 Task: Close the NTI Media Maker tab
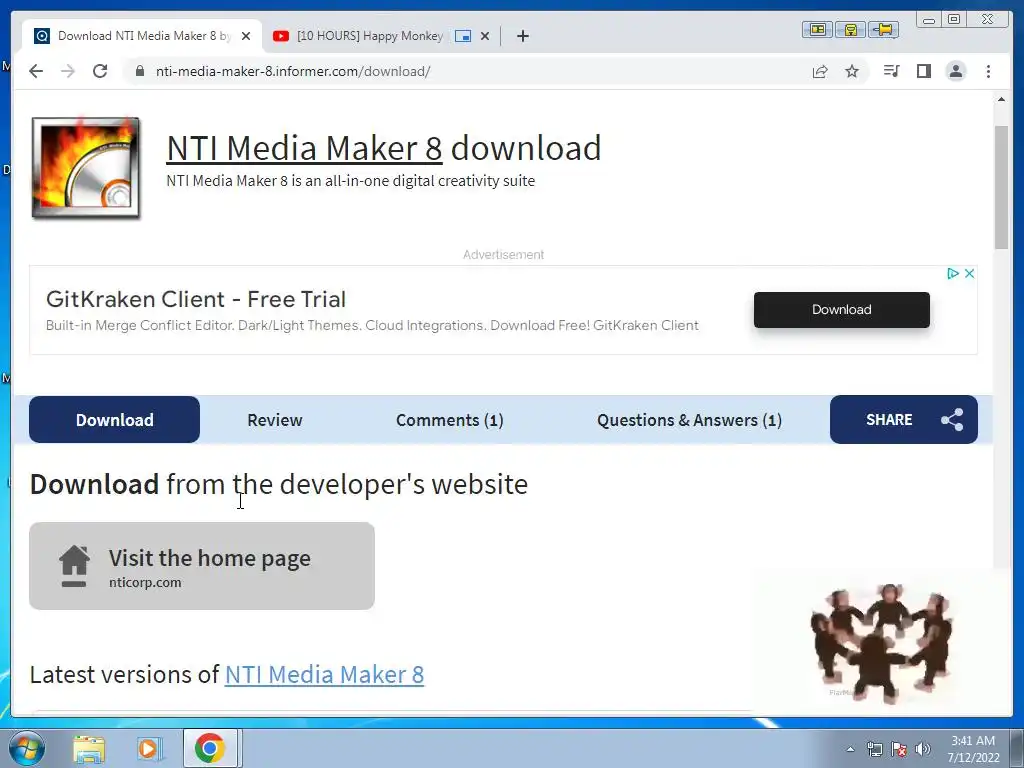246,36
